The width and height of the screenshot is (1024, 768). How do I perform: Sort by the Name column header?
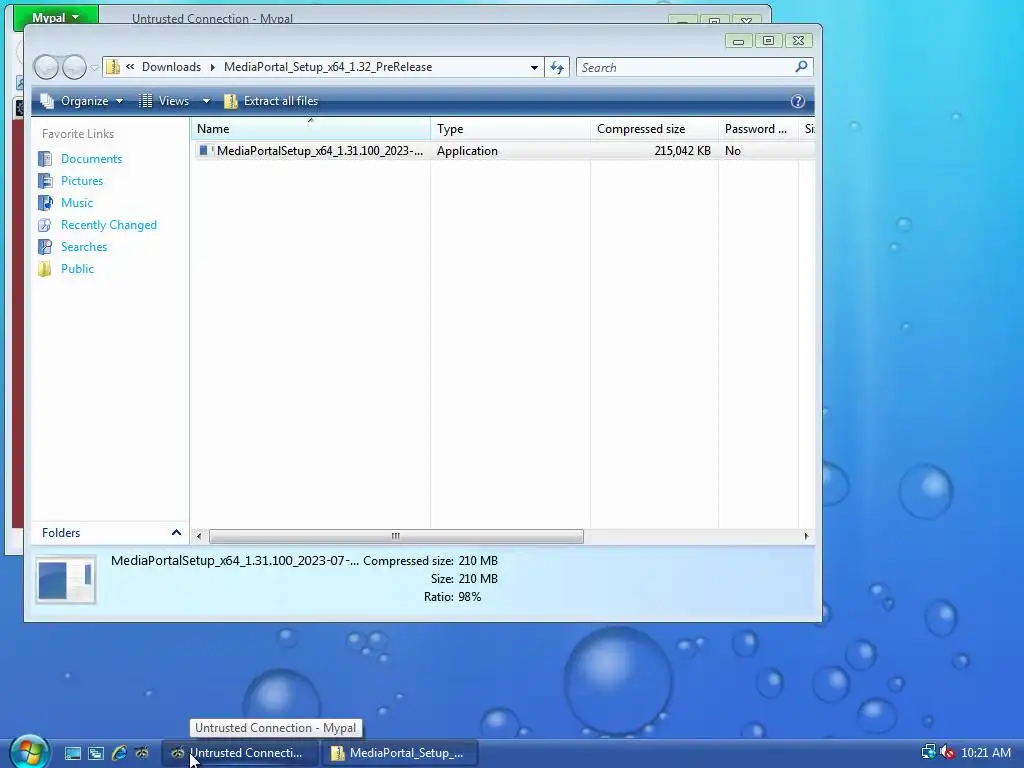pyautogui.click(x=311, y=129)
